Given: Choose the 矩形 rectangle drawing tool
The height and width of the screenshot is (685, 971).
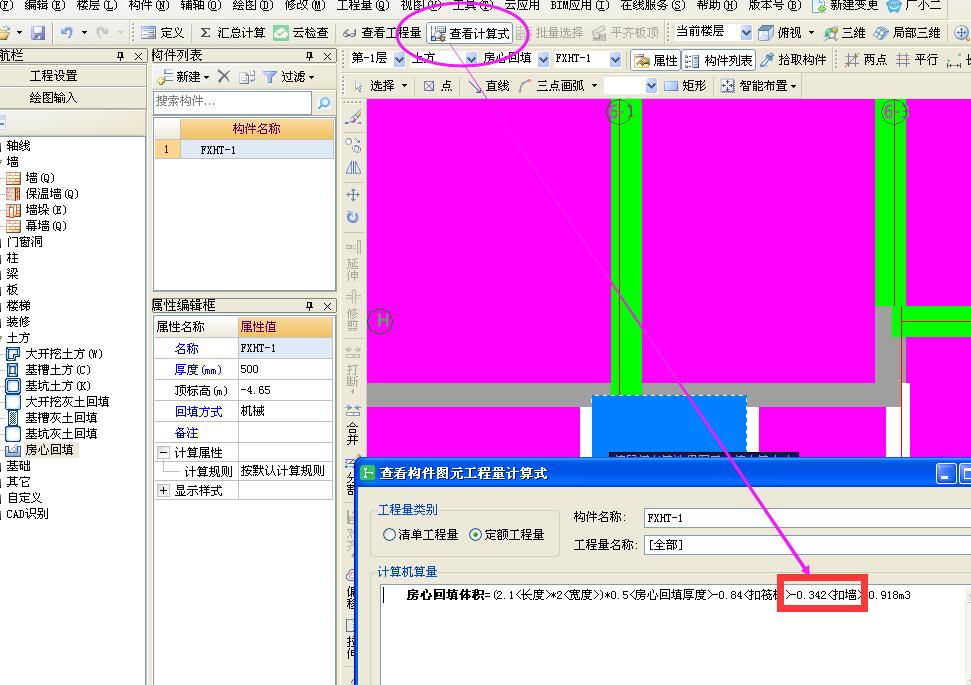Looking at the screenshot, I should point(685,86).
